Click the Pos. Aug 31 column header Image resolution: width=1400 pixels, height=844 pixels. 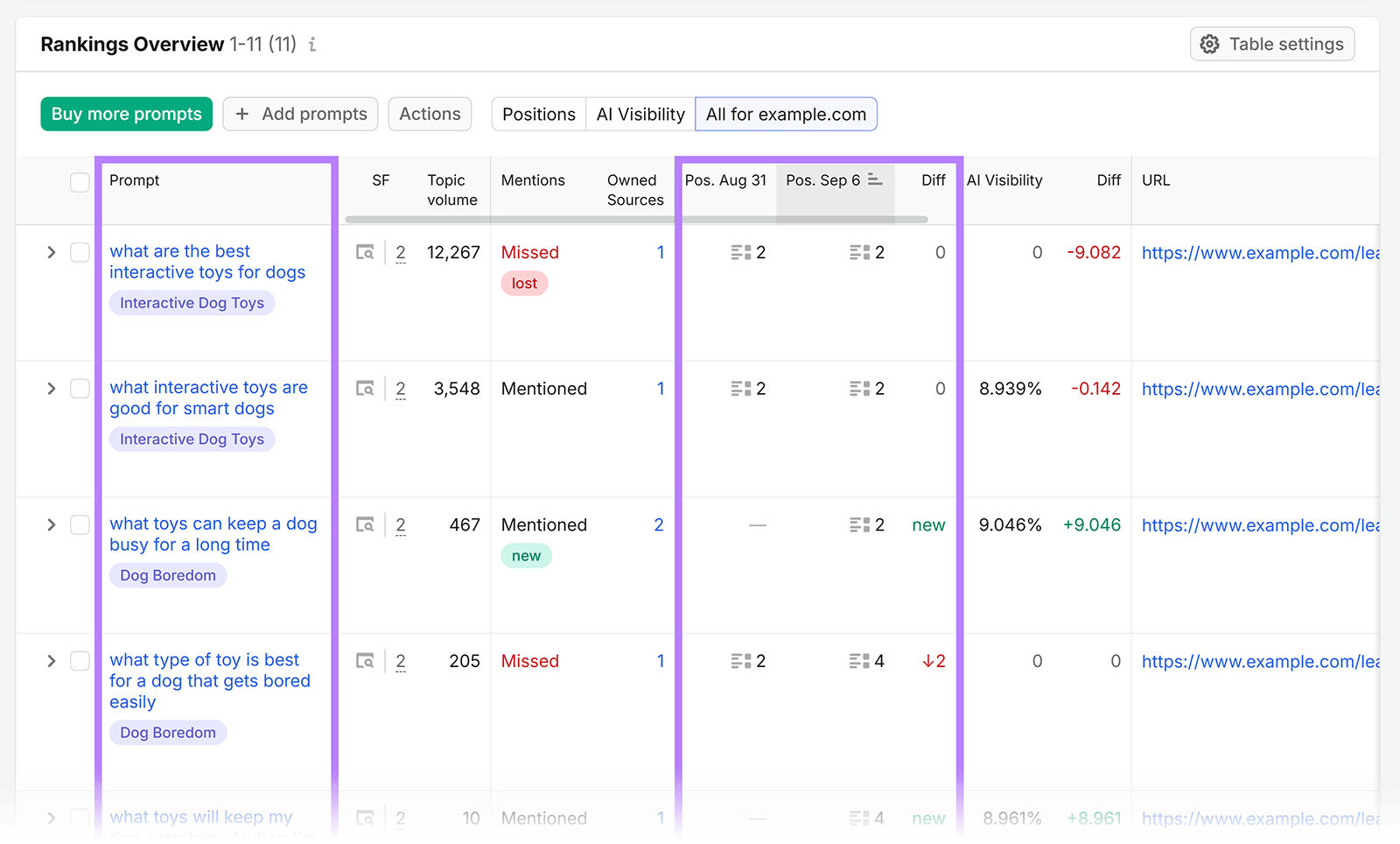pyautogui.click(x=725, y=180)
